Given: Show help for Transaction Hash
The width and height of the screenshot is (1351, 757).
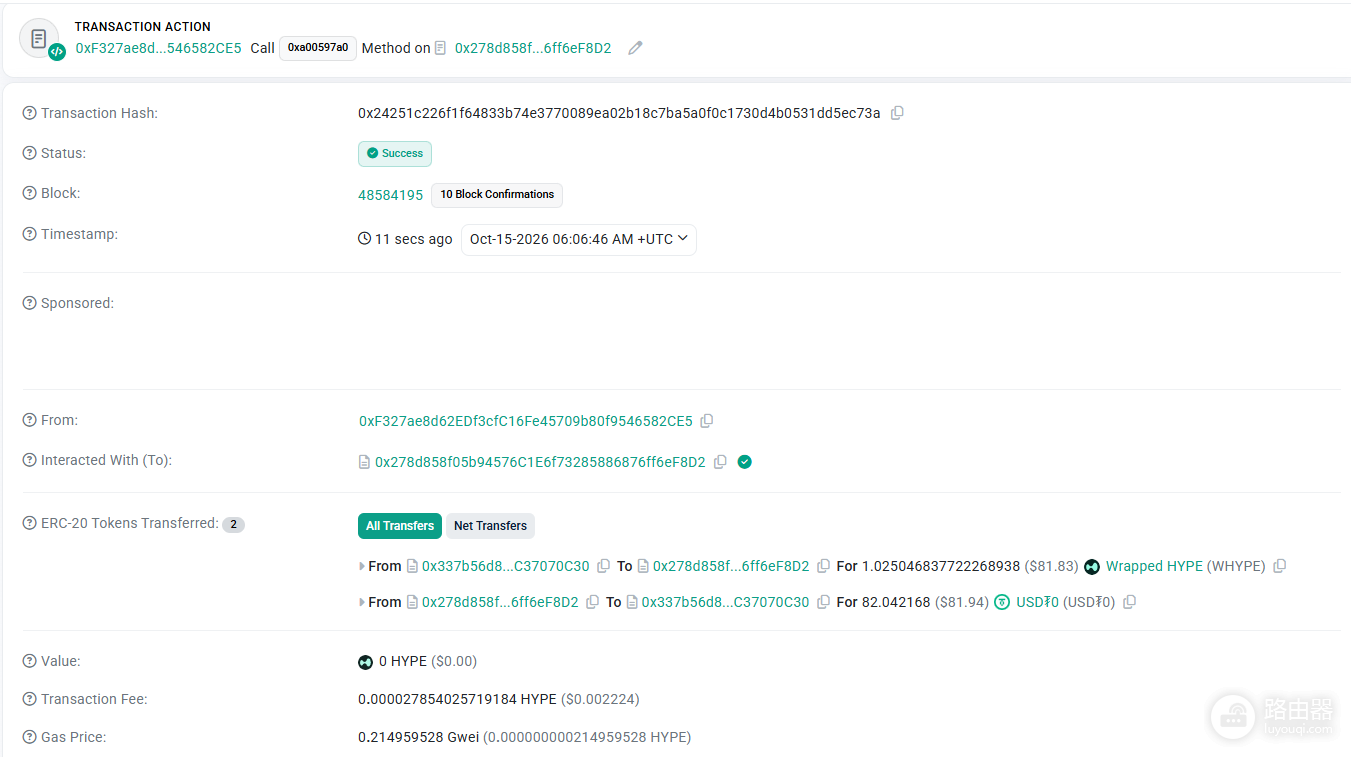Looking at the screenshot, I should (30, 113).
